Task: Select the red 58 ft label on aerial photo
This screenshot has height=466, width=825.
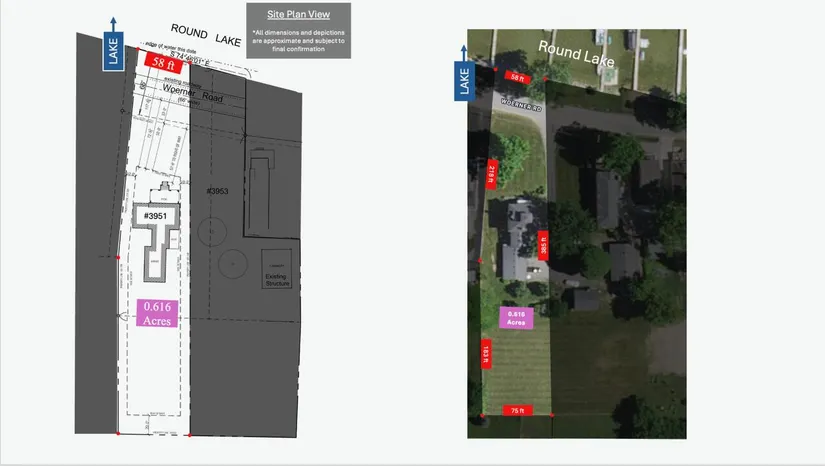Action: tap(515, 77)
